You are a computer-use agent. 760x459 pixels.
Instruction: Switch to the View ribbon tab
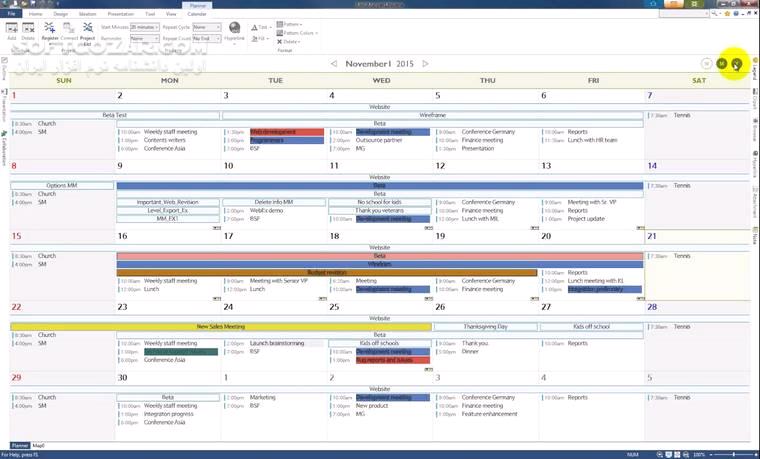tap(171, 14)
